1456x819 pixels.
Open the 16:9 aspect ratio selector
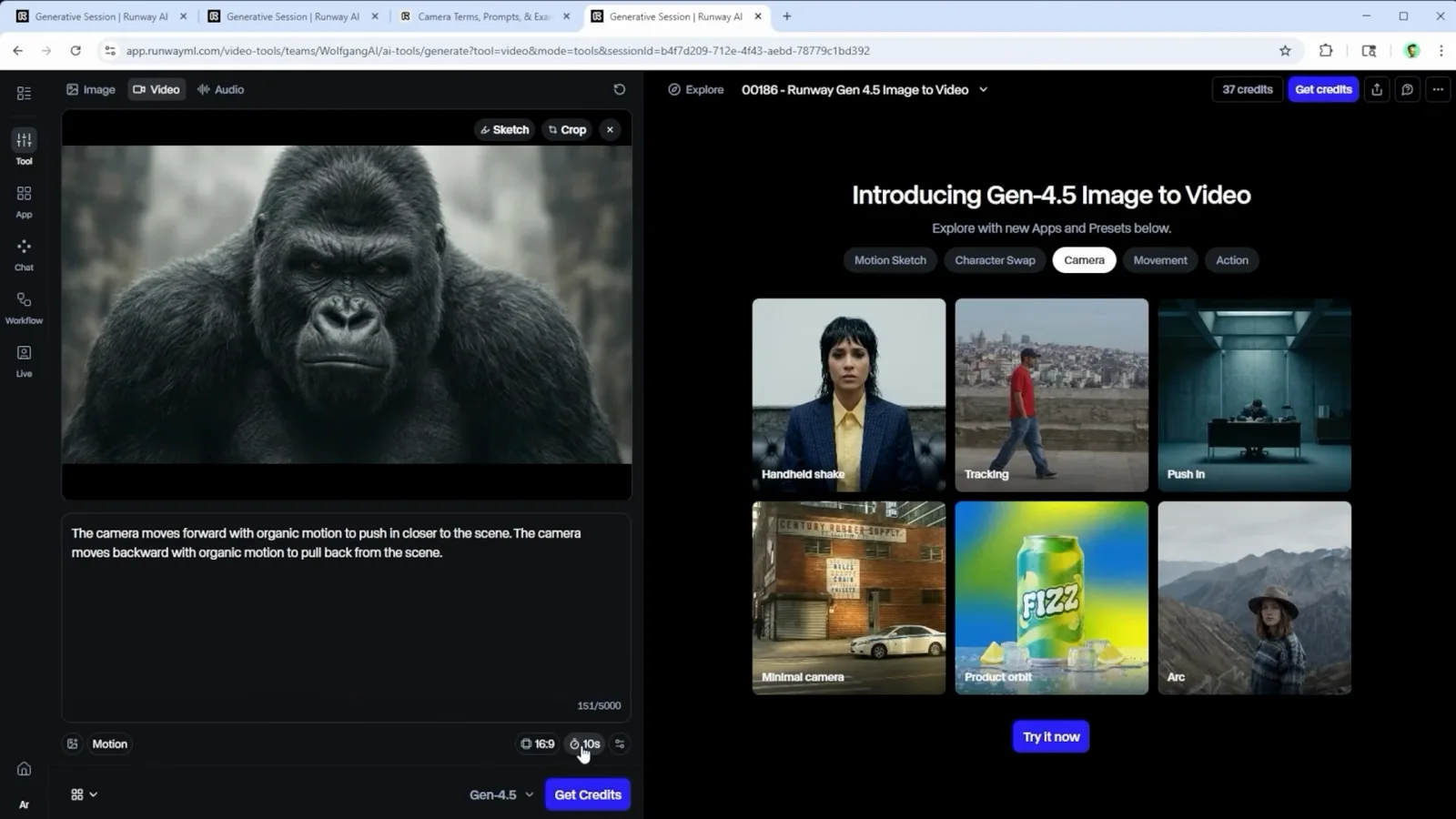coord(537,743)
